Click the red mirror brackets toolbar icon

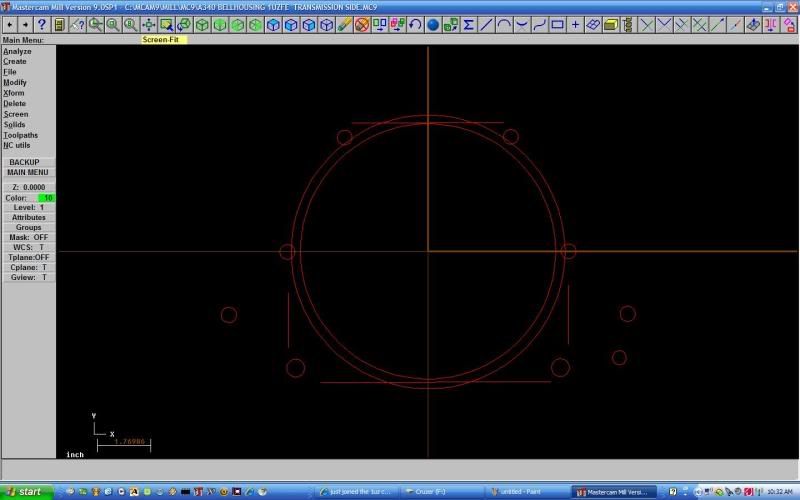771,24
